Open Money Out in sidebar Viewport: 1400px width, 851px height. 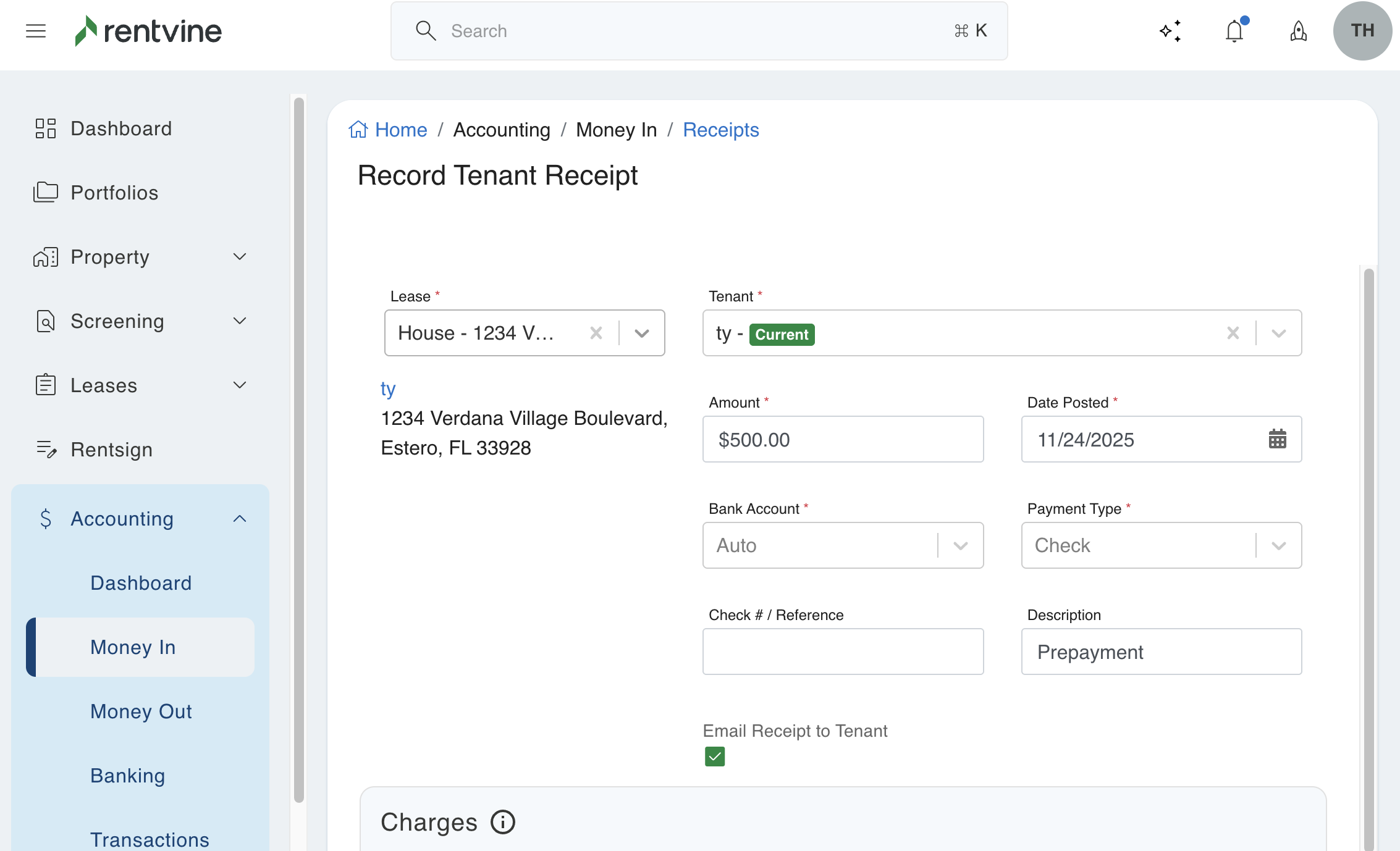141,711
